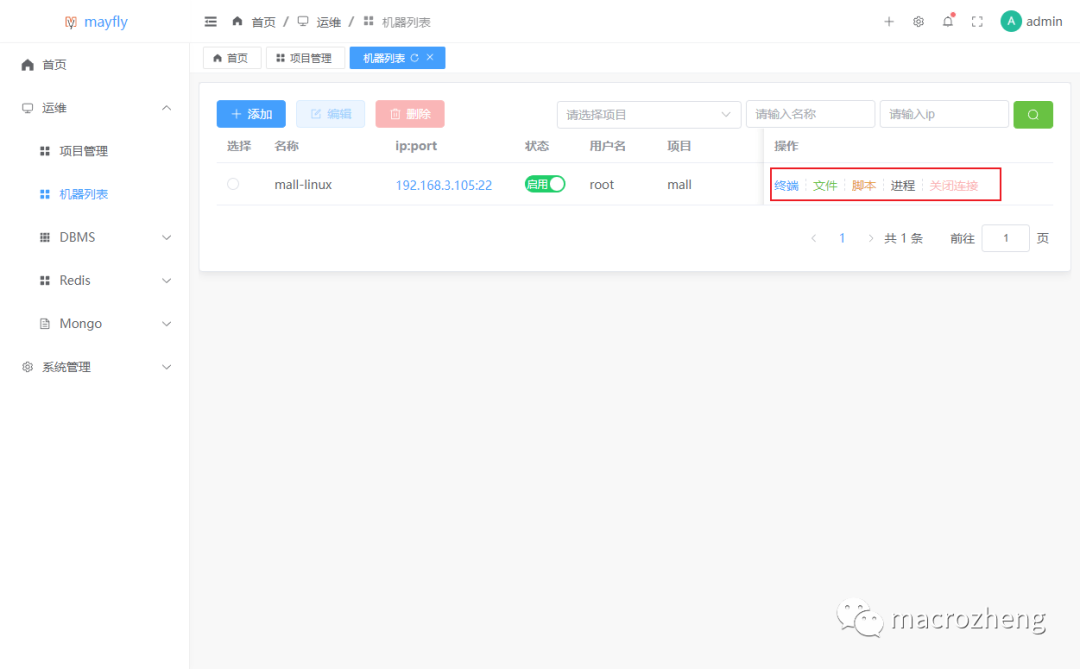This screenshot has width=1080, height=669.
Task: Expand the DBMS sidebar section
Action: [95, 237]
